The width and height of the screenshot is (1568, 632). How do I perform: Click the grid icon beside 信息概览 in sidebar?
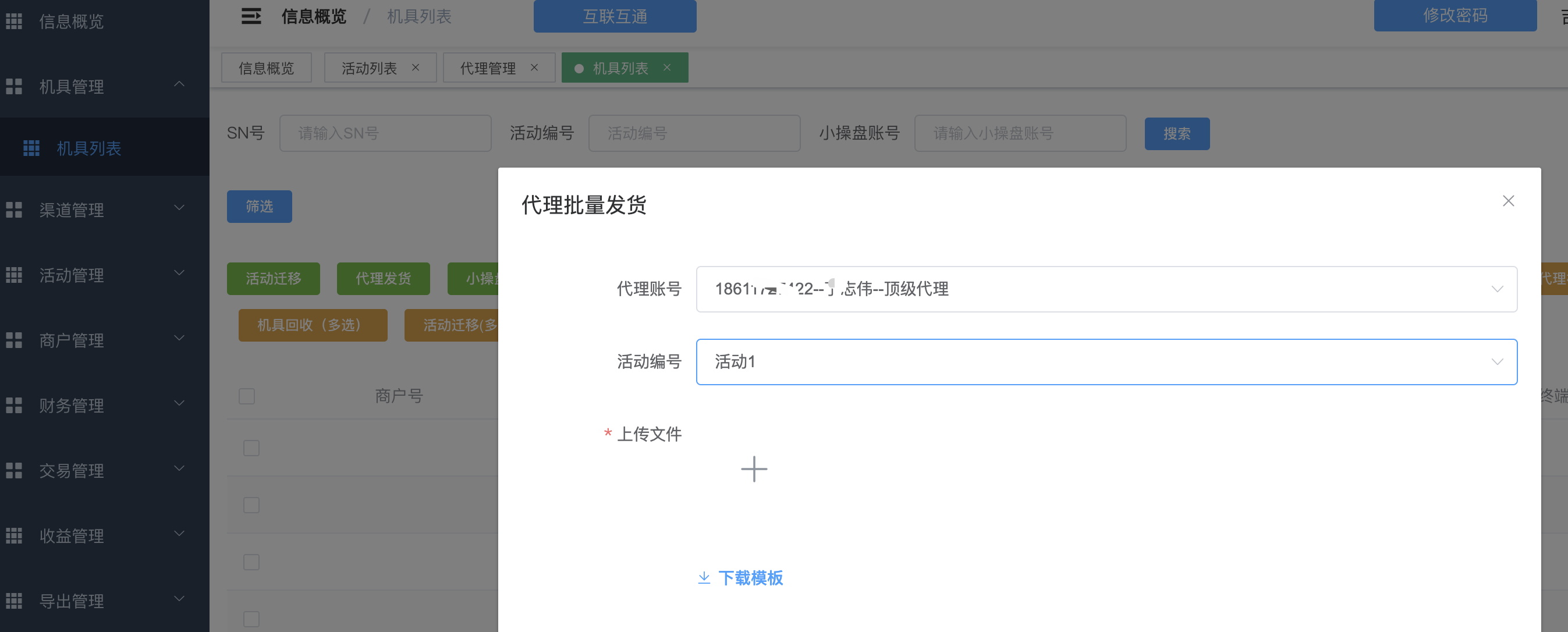pyautogui.click(x=14, y=22)
